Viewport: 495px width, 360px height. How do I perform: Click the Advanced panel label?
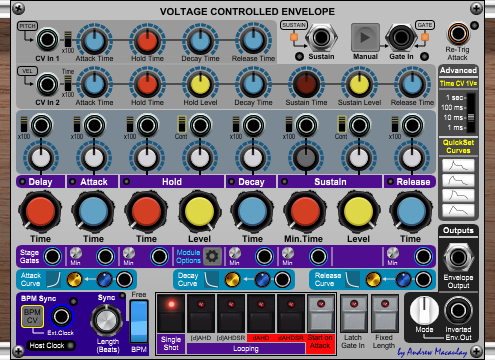tap(458, 70)
